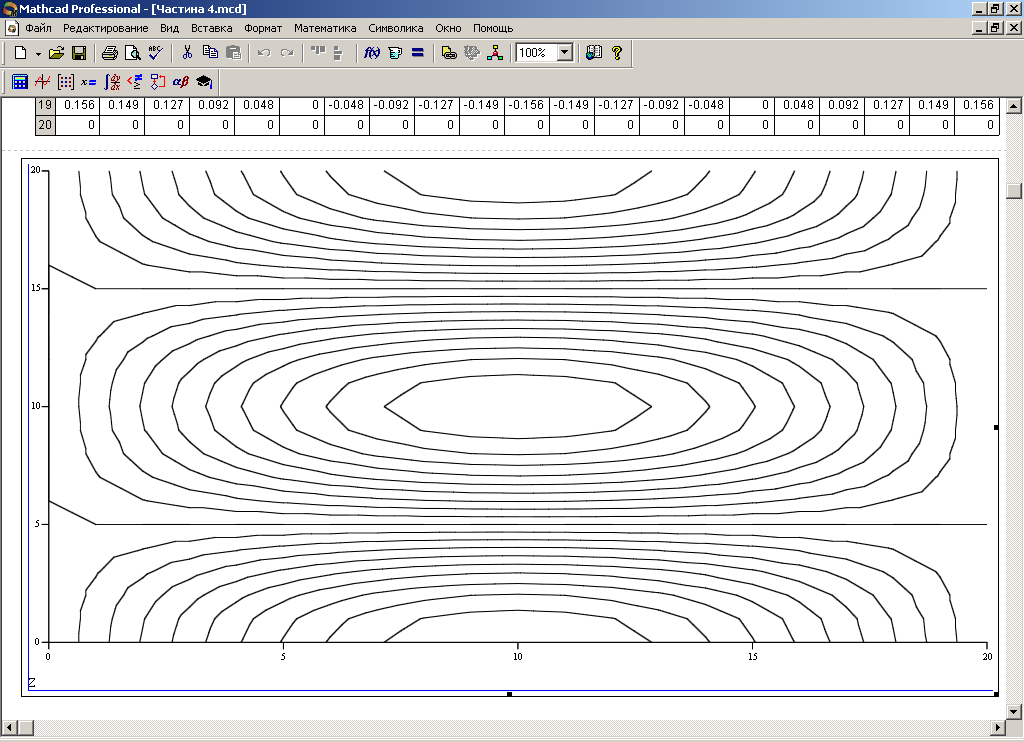Viewport: 1024px width, 742px height.
Task: Select row header 20 in the matrix table
Action: [45, 125]
